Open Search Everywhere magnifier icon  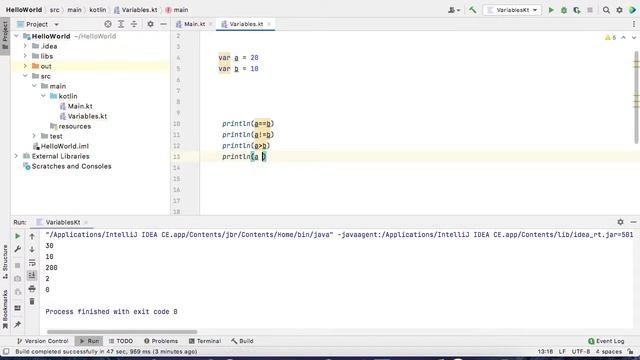(606, 10)
